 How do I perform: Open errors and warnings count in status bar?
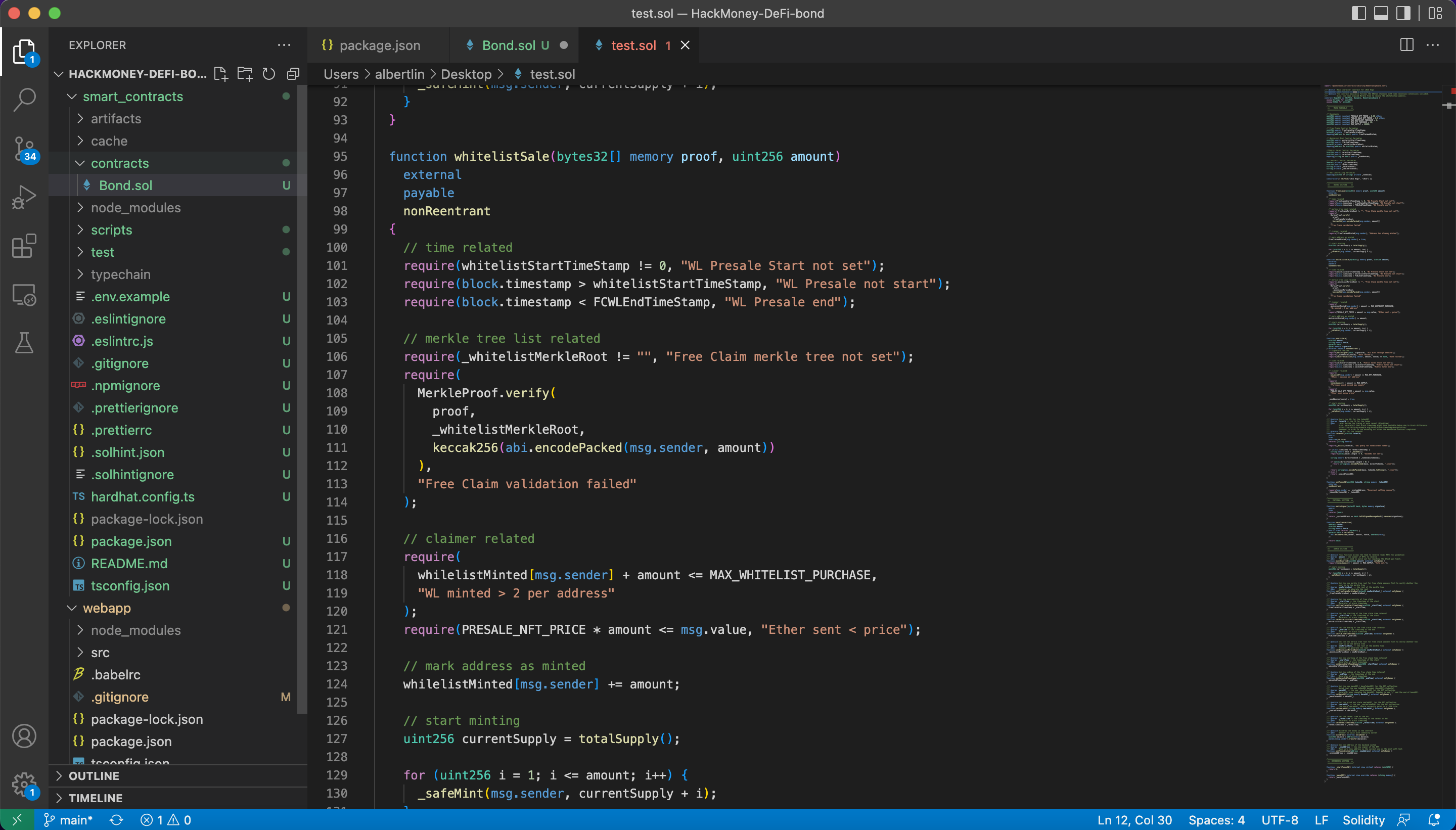pos(165,820)
